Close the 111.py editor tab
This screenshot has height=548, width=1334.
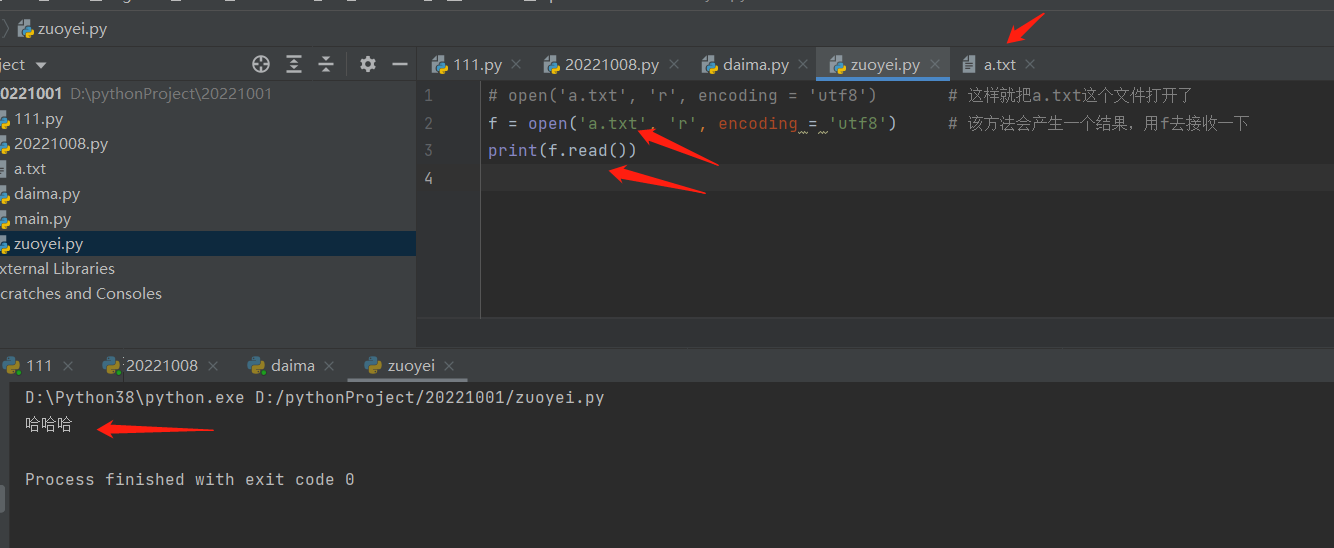[x=516, y=64]
